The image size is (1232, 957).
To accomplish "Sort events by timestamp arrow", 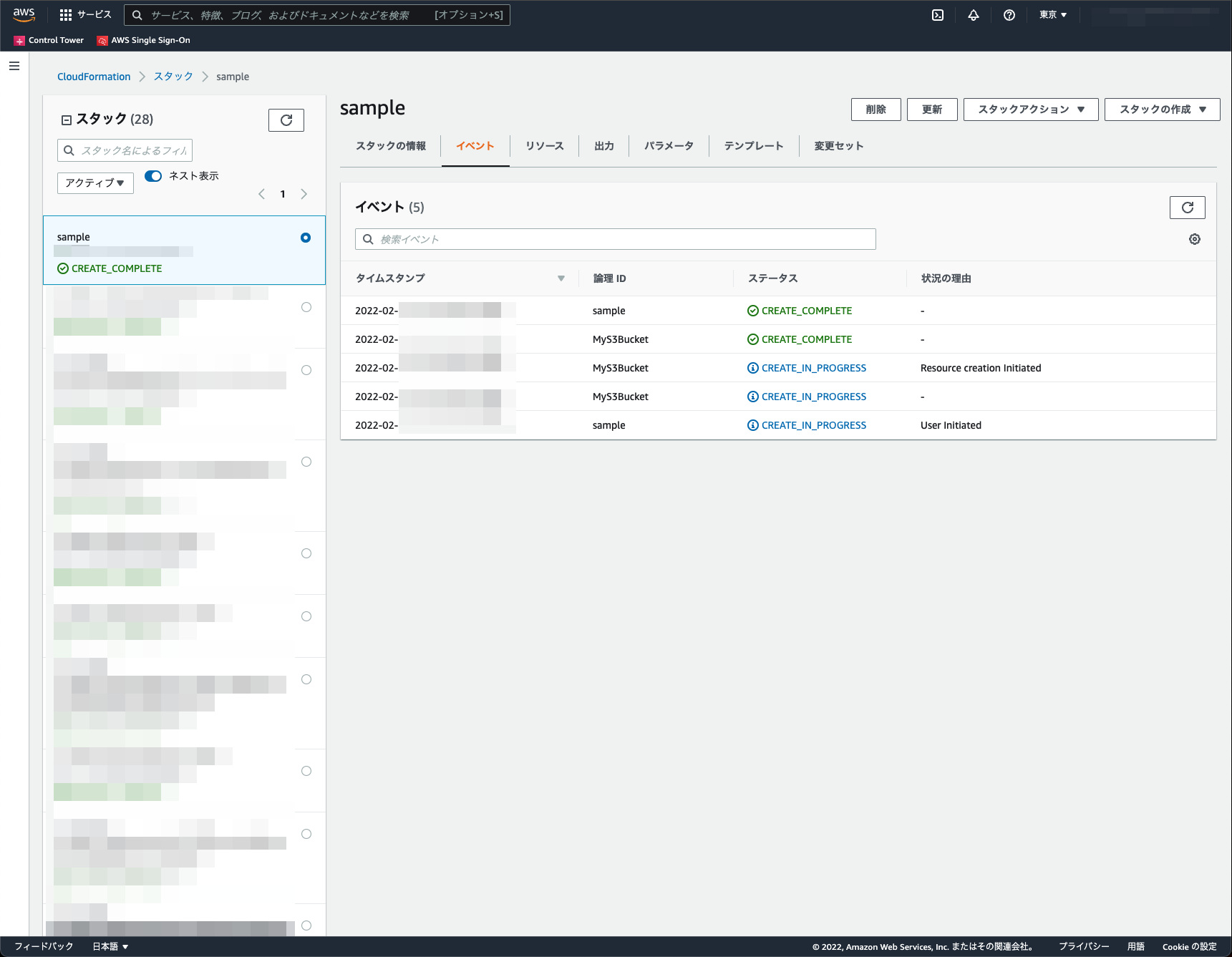I will pos(561,278).
